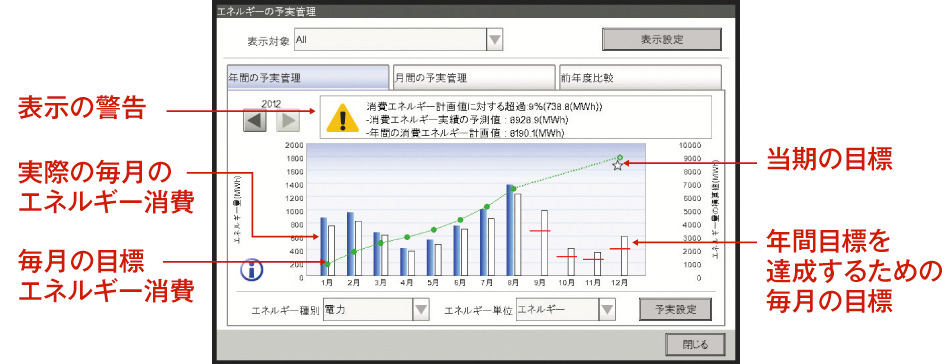
Task: Expand the エネルギー単位 dropdown
Action: click(x=566, y=310)
